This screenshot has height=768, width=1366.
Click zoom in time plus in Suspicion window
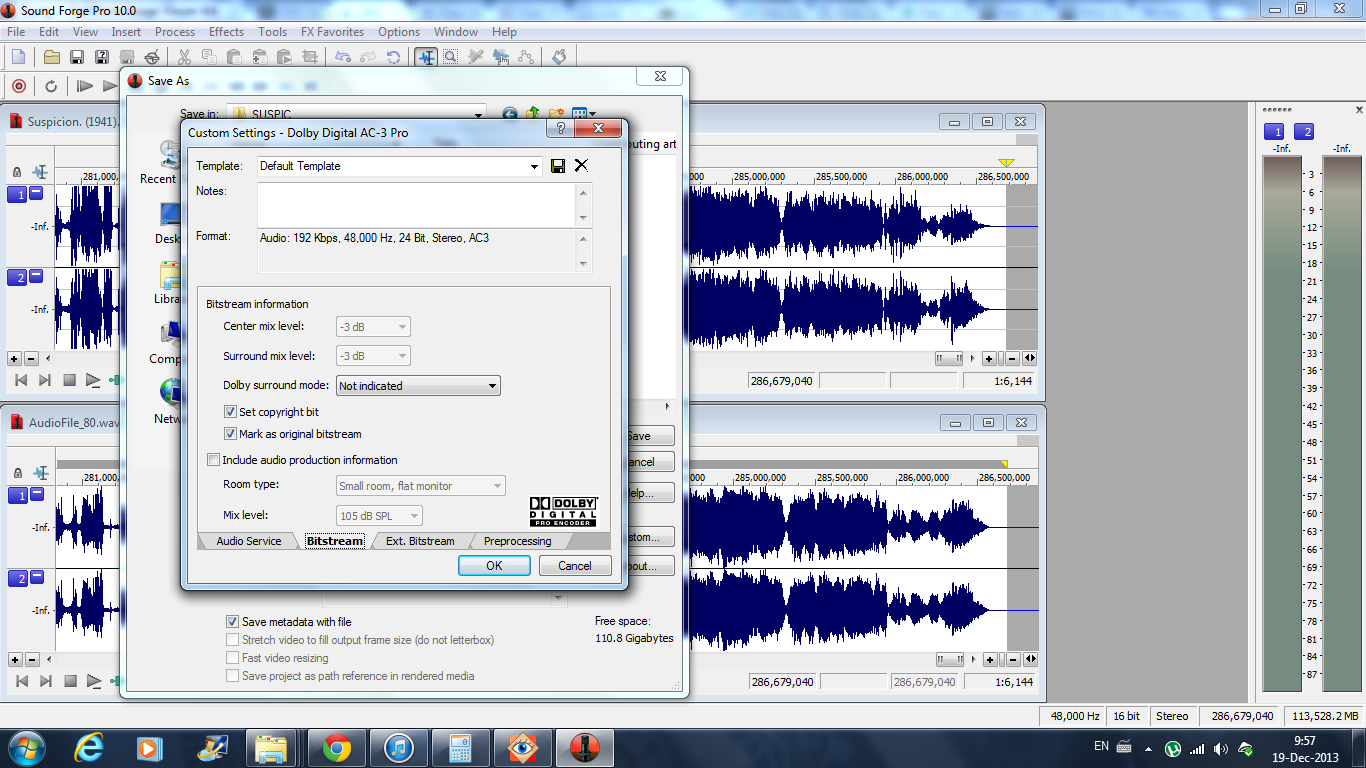[x=989, y=358]
